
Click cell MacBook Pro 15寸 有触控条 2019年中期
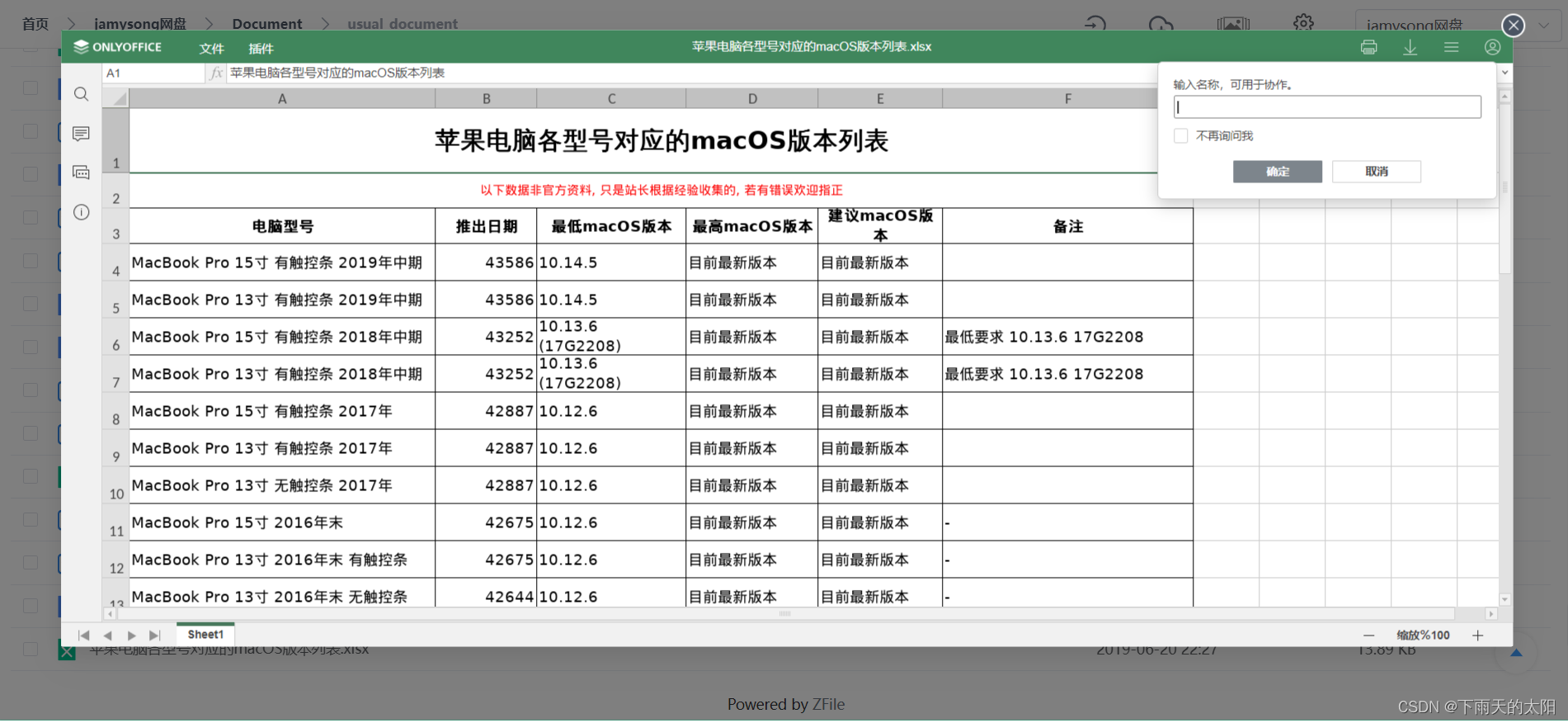tap(282, 262)
